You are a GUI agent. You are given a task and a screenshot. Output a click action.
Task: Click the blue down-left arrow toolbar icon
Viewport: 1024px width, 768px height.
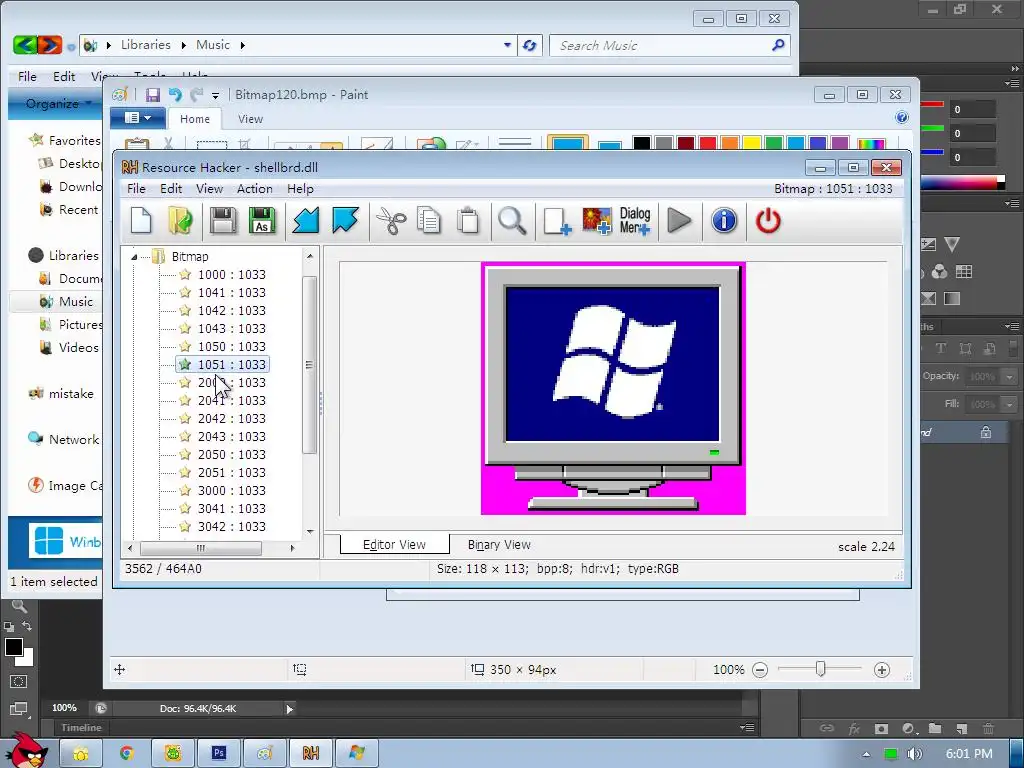[x=306, y=221]
